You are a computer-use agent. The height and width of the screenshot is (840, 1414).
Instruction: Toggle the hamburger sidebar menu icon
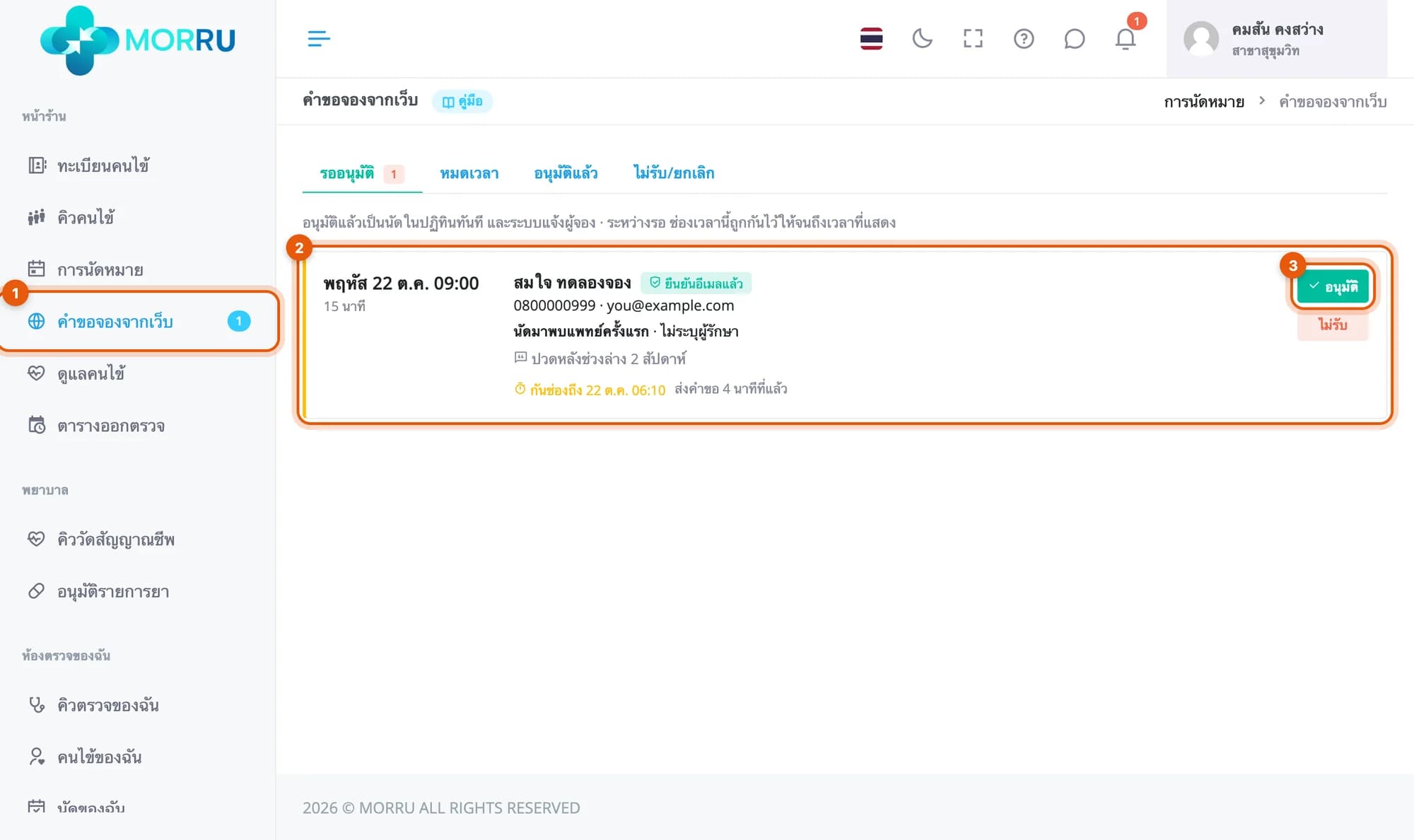click(x=319, y=39)
